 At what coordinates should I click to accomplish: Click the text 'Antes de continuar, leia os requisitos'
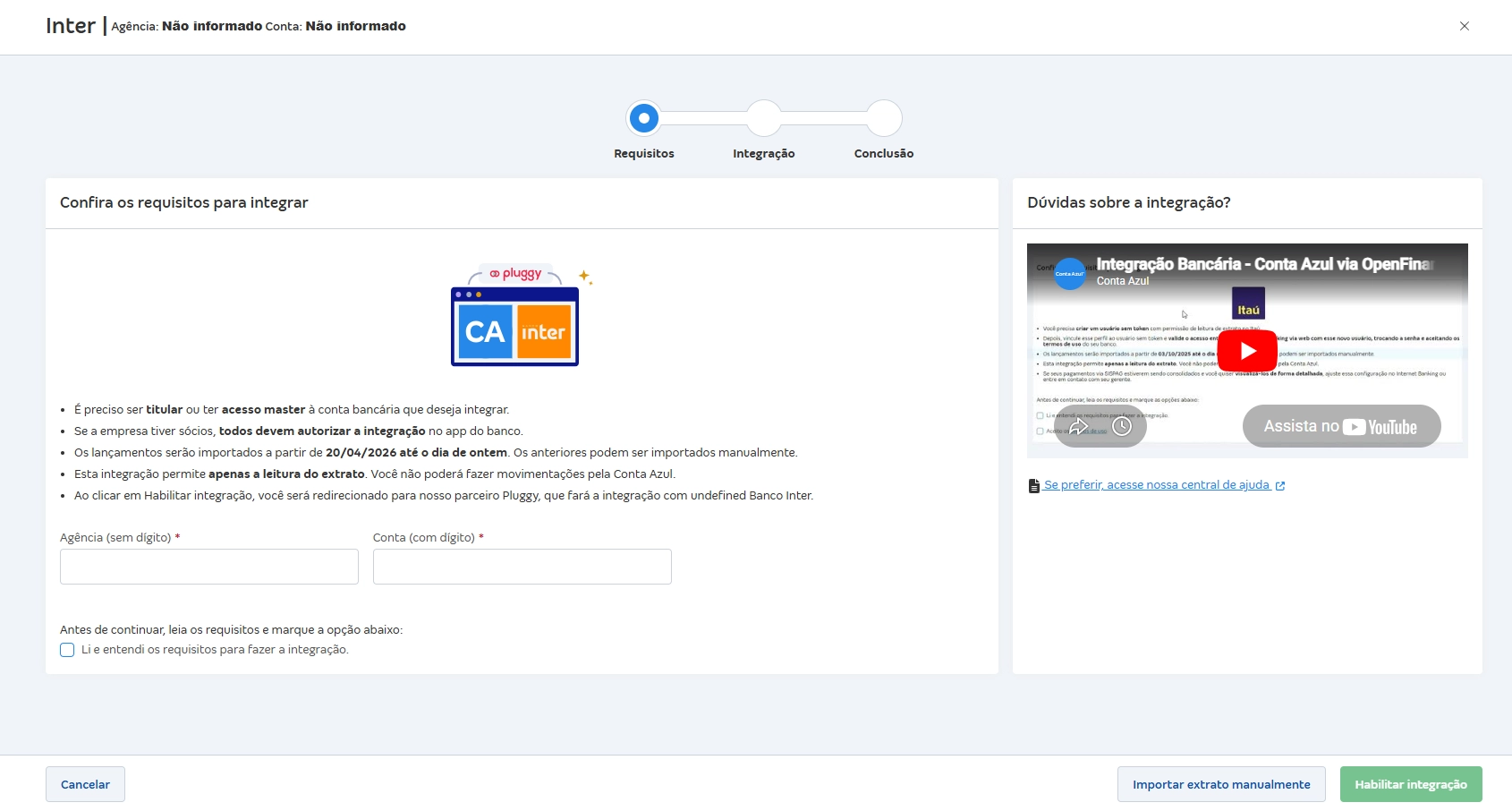tap(231, 630)
